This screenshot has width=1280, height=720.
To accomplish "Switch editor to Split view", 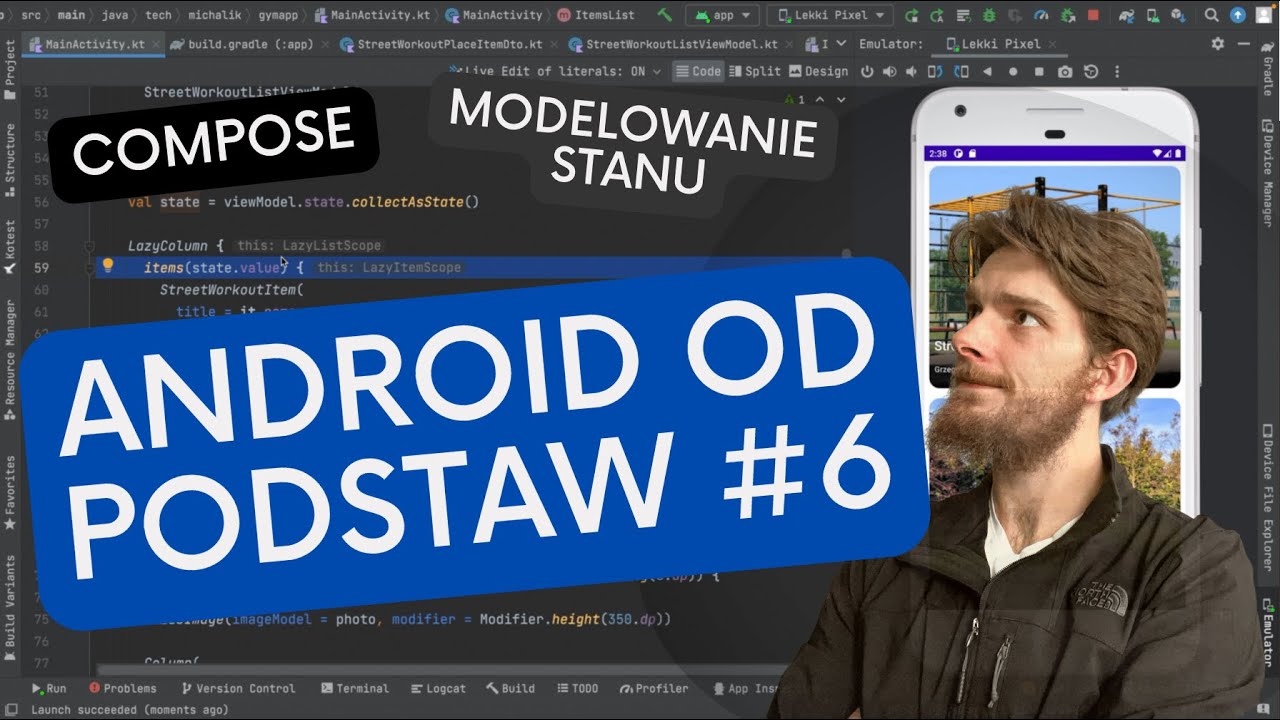I will coord(755,72).
